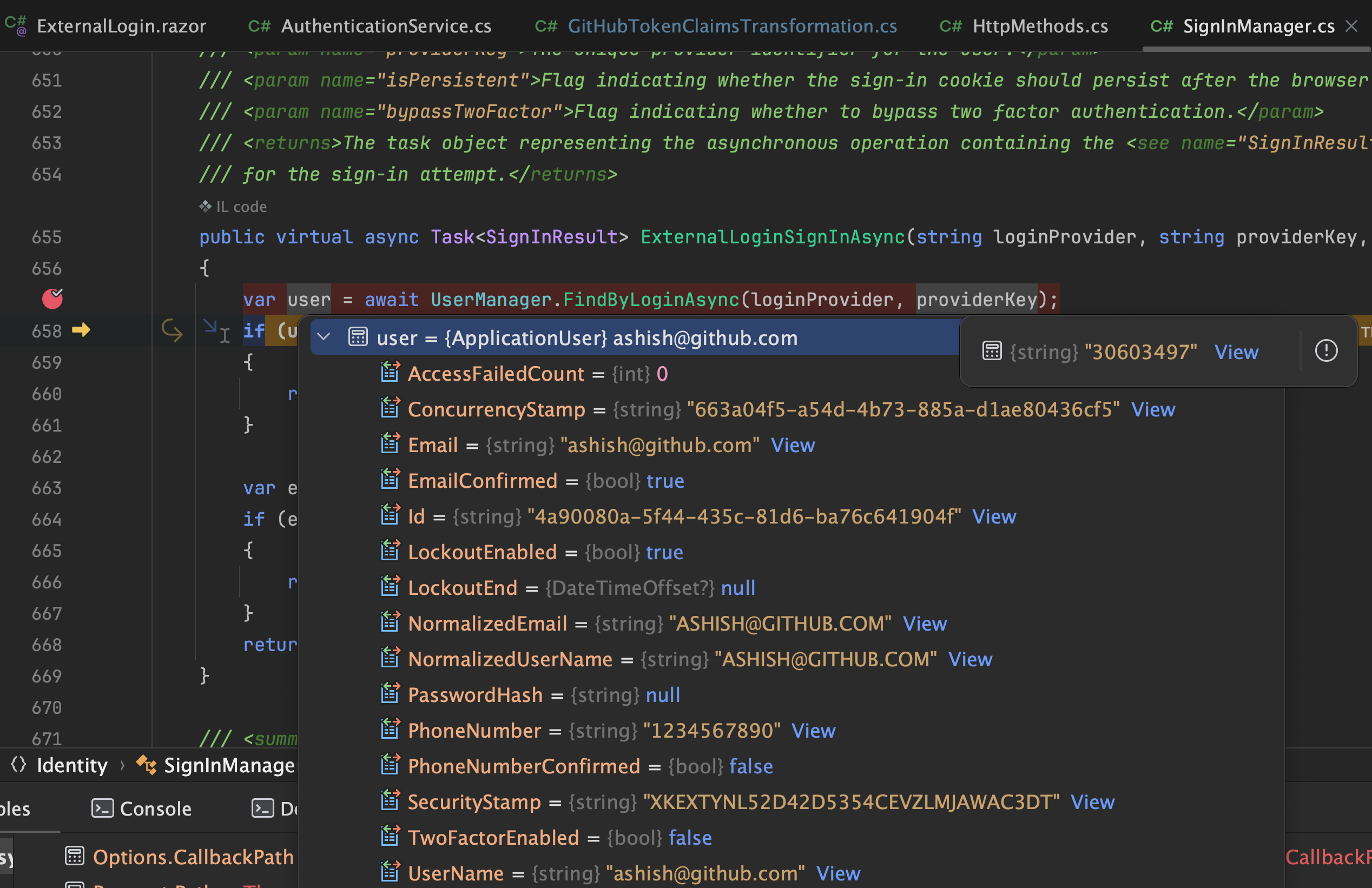Click line number 665 in the gutter

pyautogui.click(x=47, y=551)
